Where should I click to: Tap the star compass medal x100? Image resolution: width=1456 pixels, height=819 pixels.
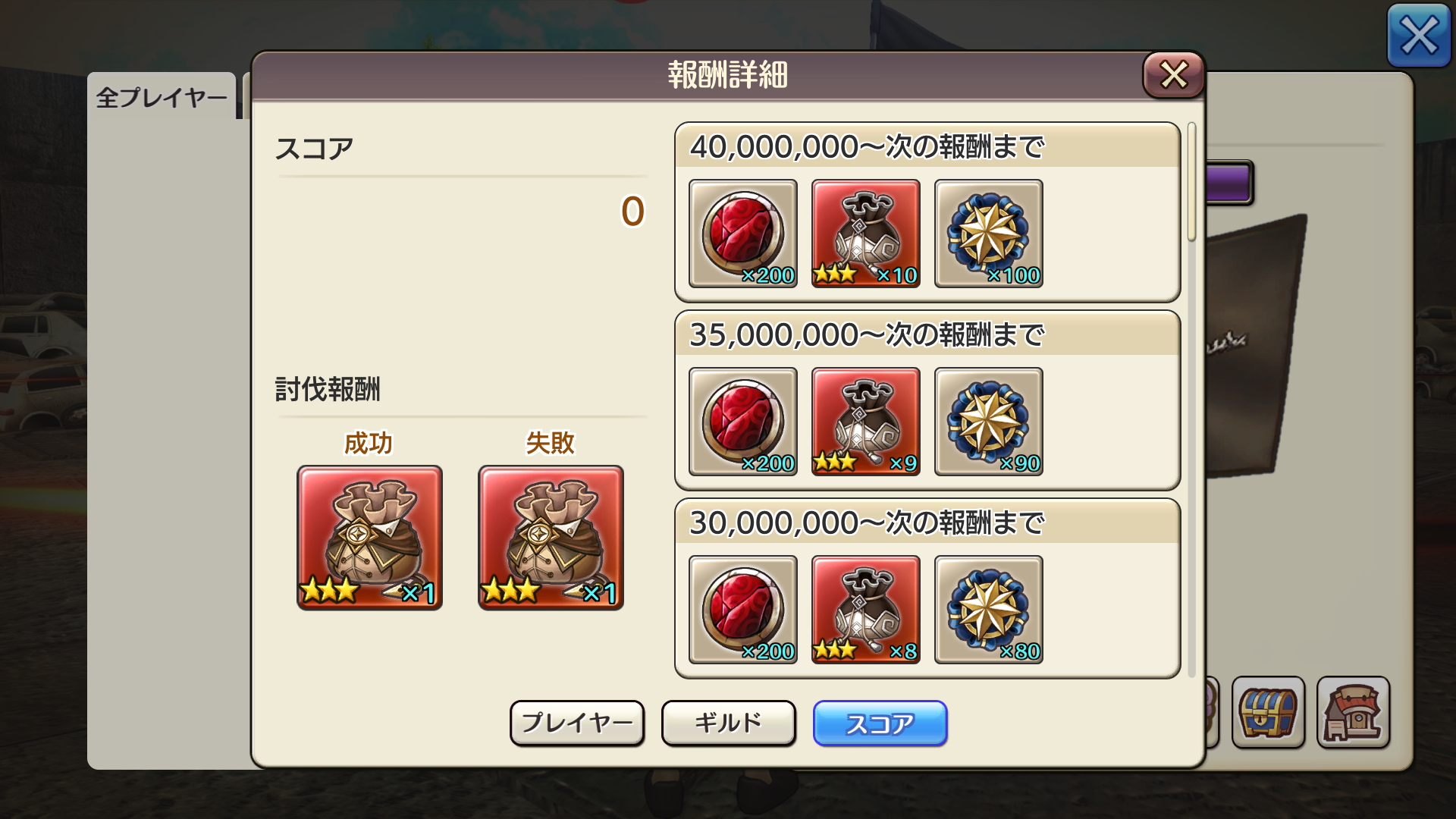pyautogui.click(x=988, y=234)
